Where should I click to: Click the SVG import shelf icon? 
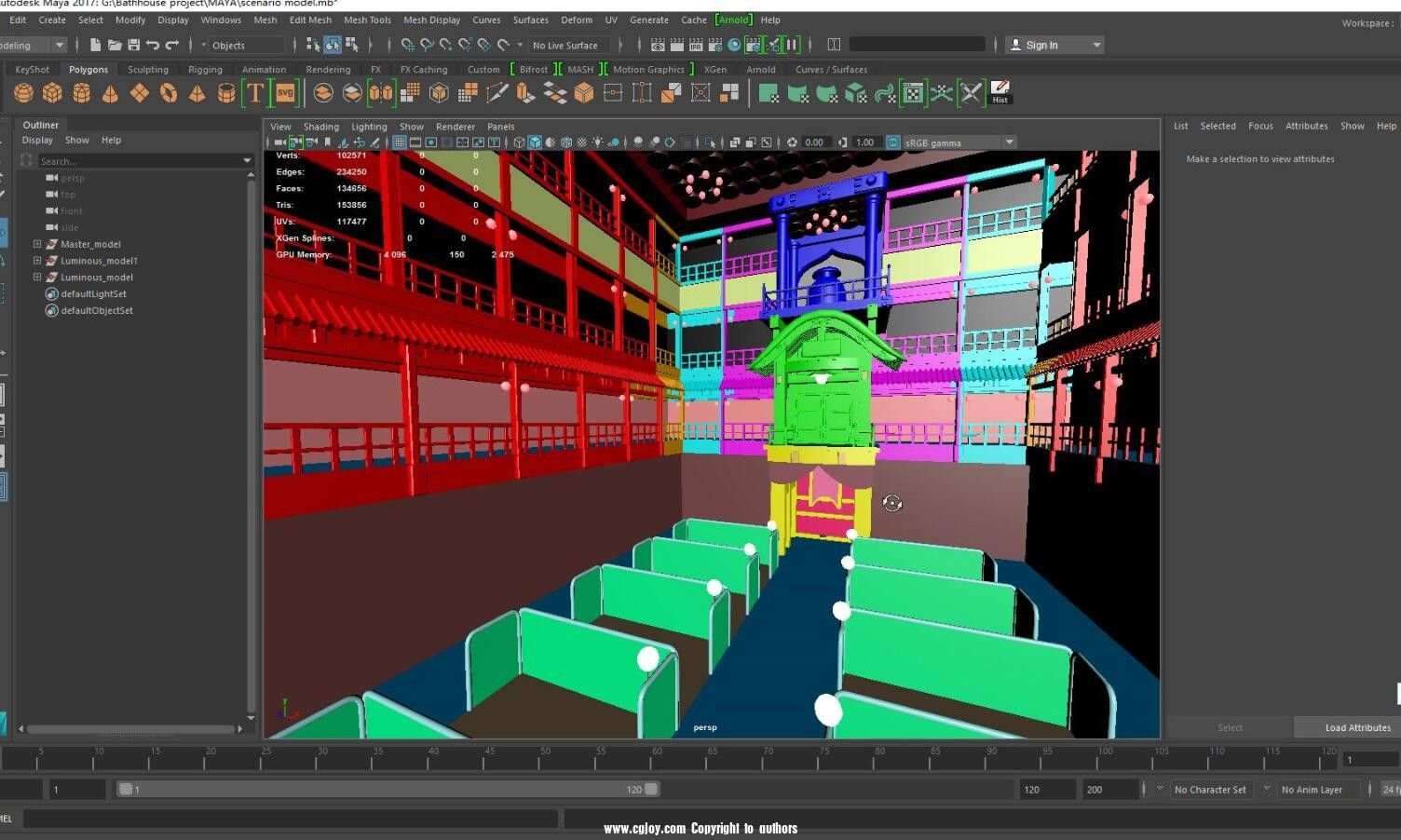[x=284, y=92]
